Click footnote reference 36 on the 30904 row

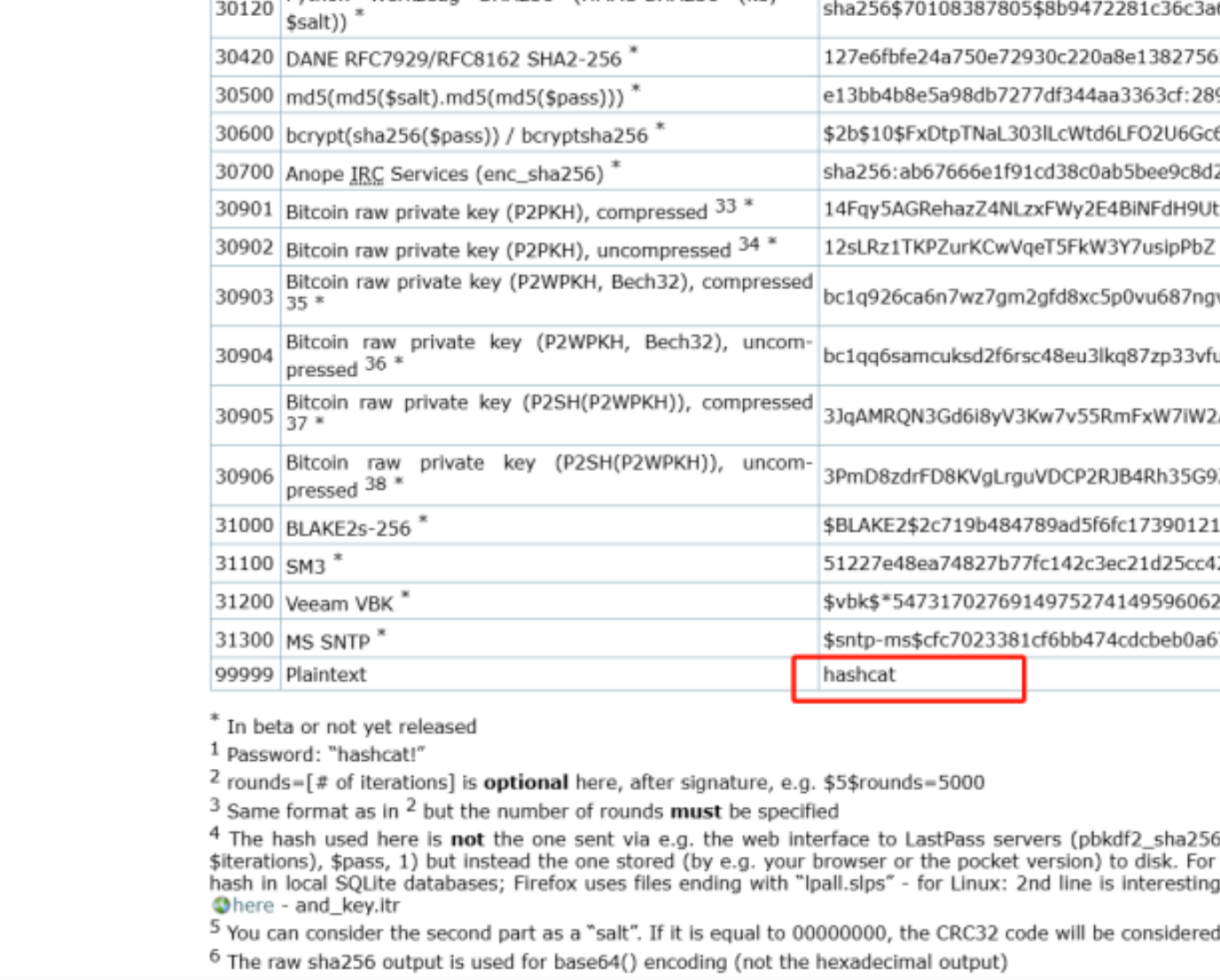375,364
